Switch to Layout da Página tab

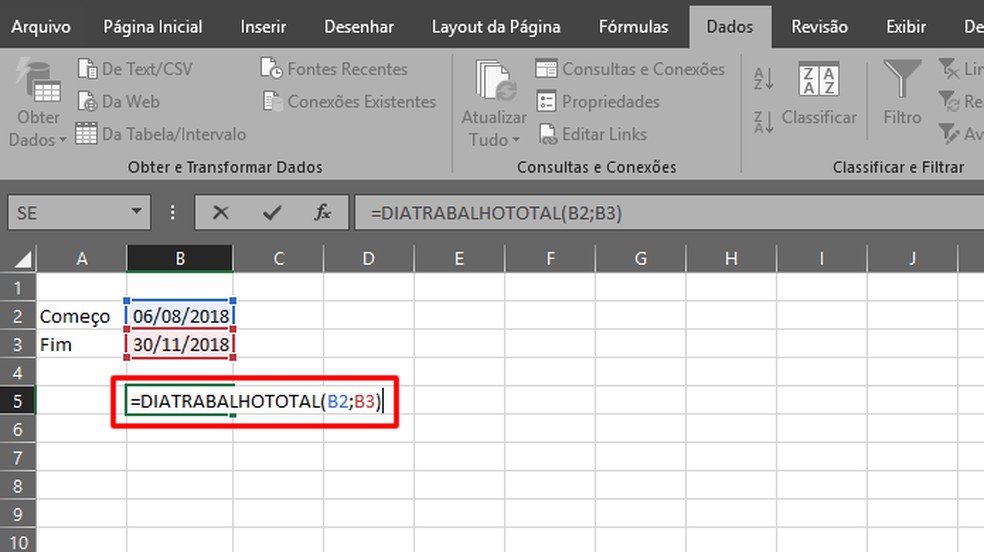pyautogui.click(x=496, y=27)
